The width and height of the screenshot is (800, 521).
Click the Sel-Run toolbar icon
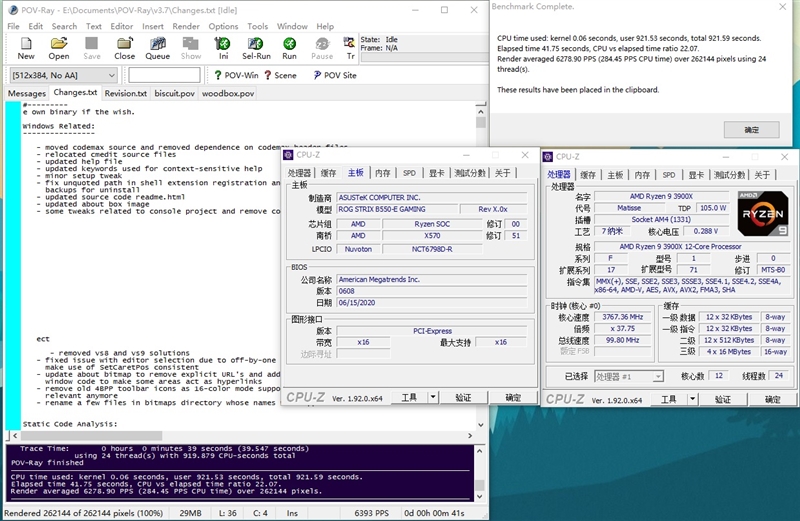tap(256, 48)
